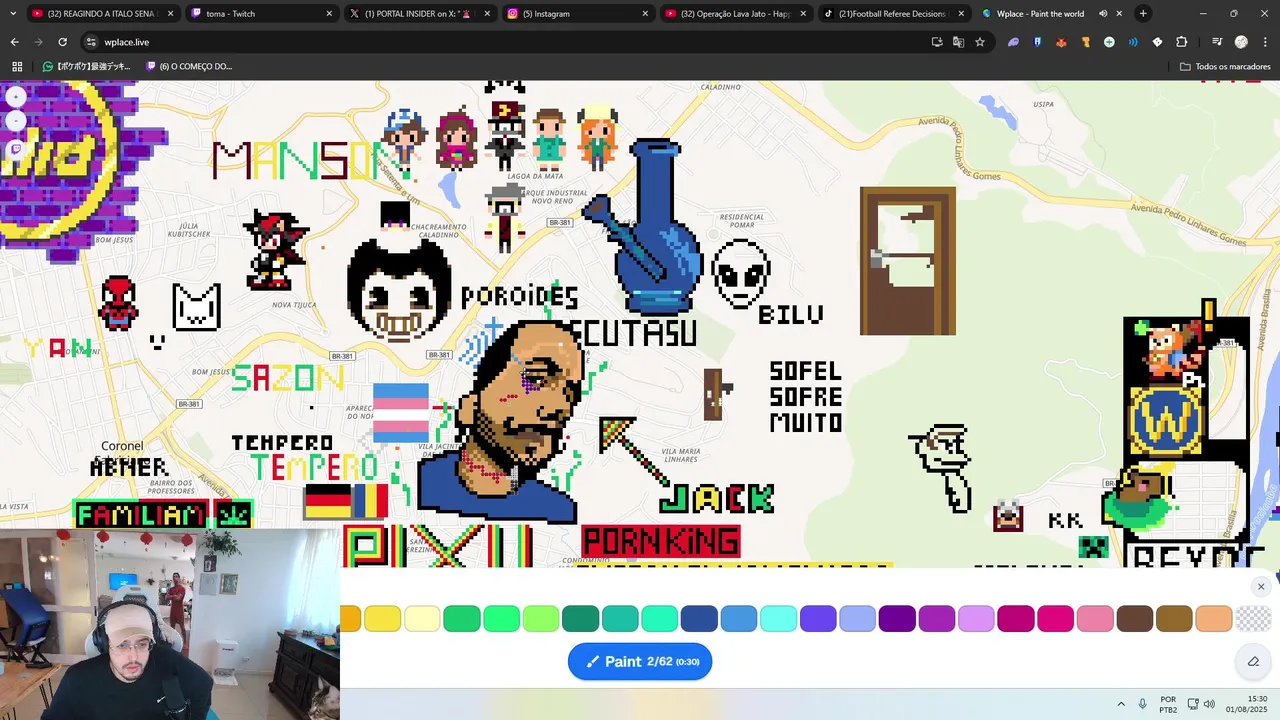
Task: Pick the magenta pink color swatch
Action: point(1055,619)
